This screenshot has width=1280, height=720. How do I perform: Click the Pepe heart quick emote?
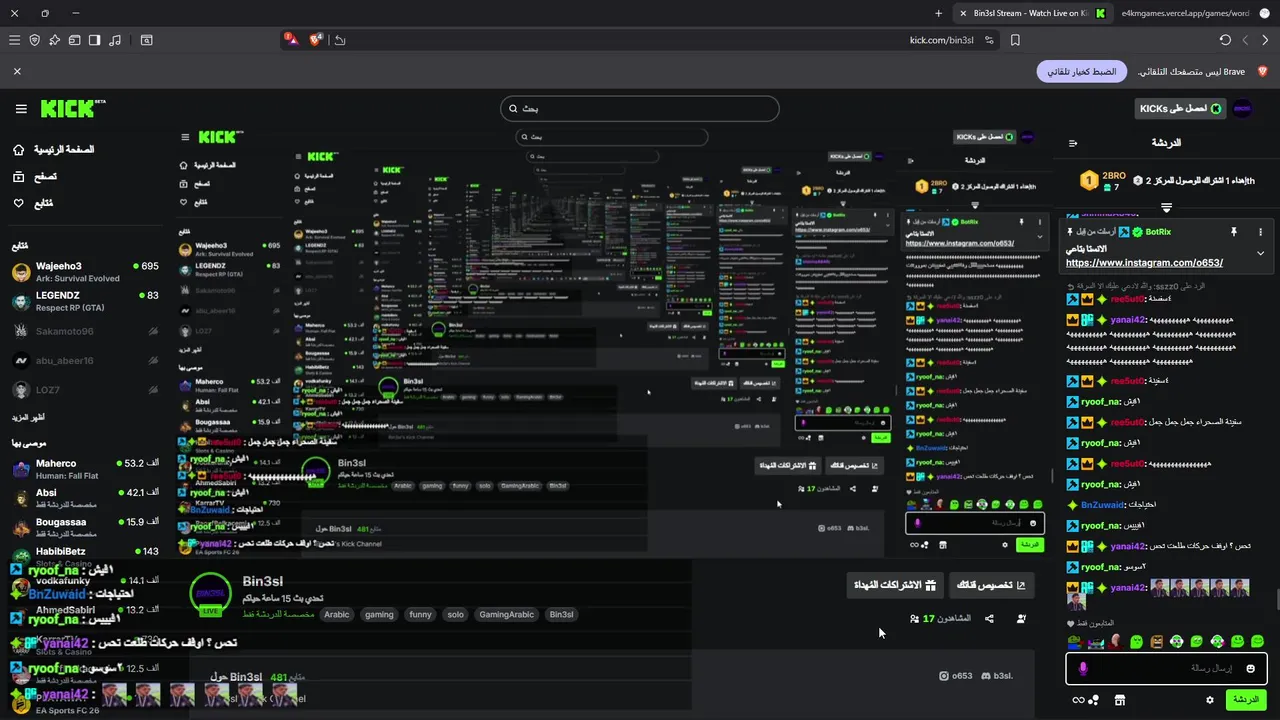(1077, 641)
